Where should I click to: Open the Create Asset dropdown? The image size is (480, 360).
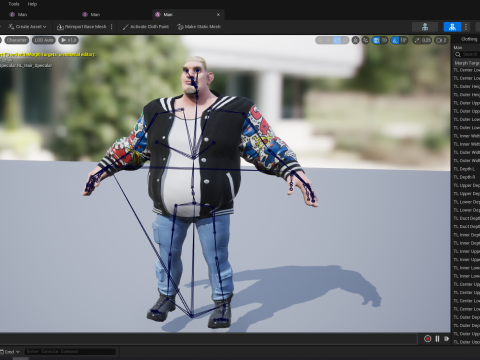coord(27,27)
